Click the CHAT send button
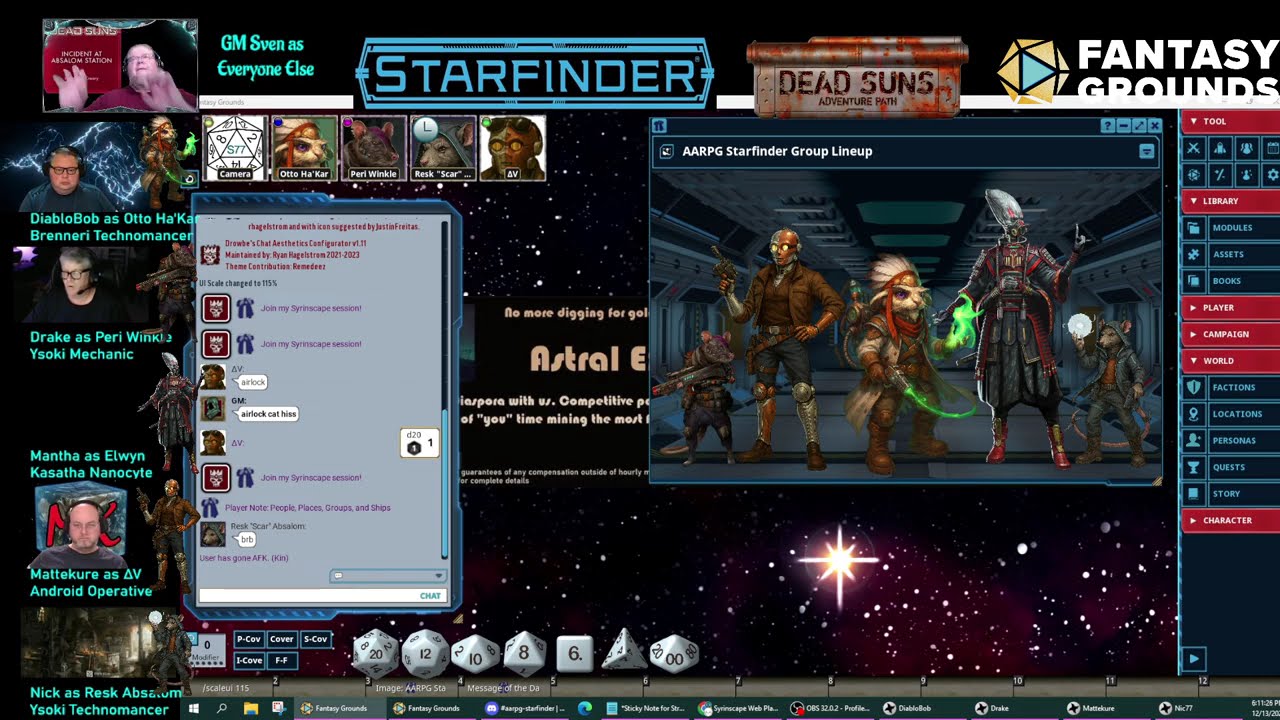Screen dimensions: 1280x720 [x=430, y=596]
